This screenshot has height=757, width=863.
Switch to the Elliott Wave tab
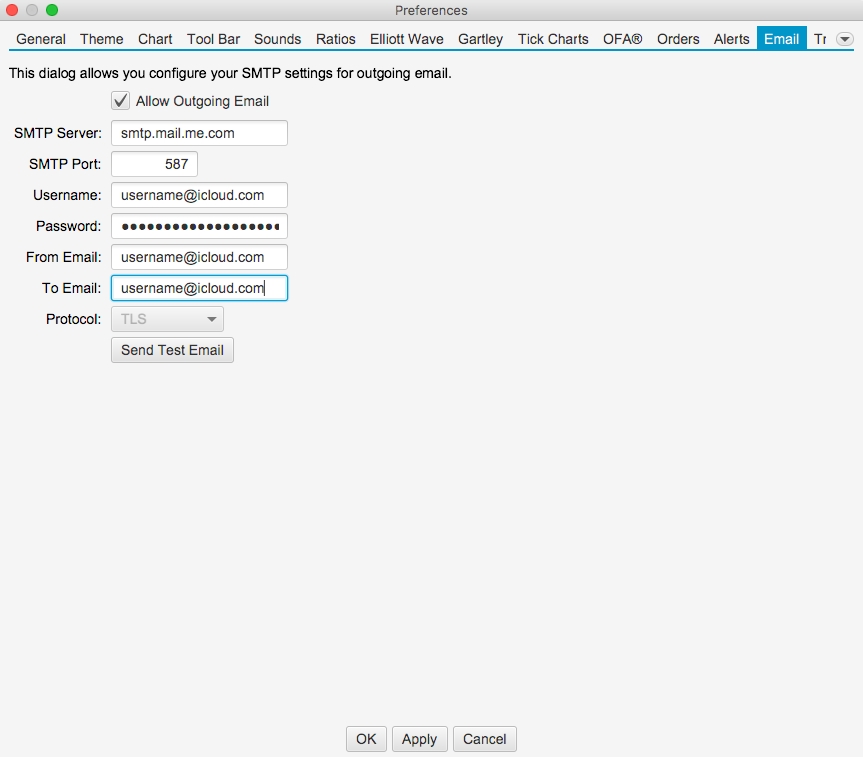[x=407, y=39]
